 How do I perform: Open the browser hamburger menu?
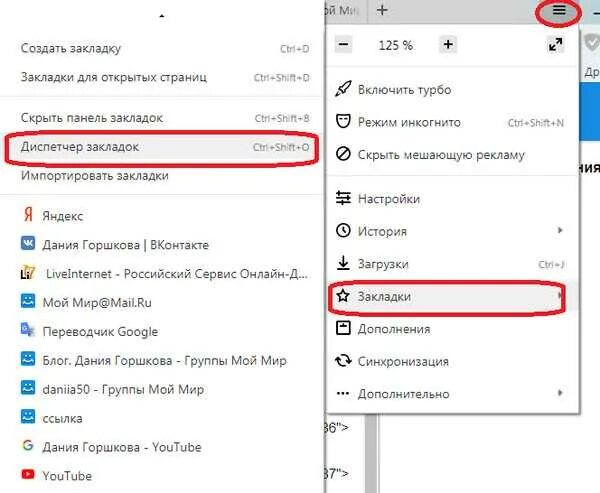(559, 10)
